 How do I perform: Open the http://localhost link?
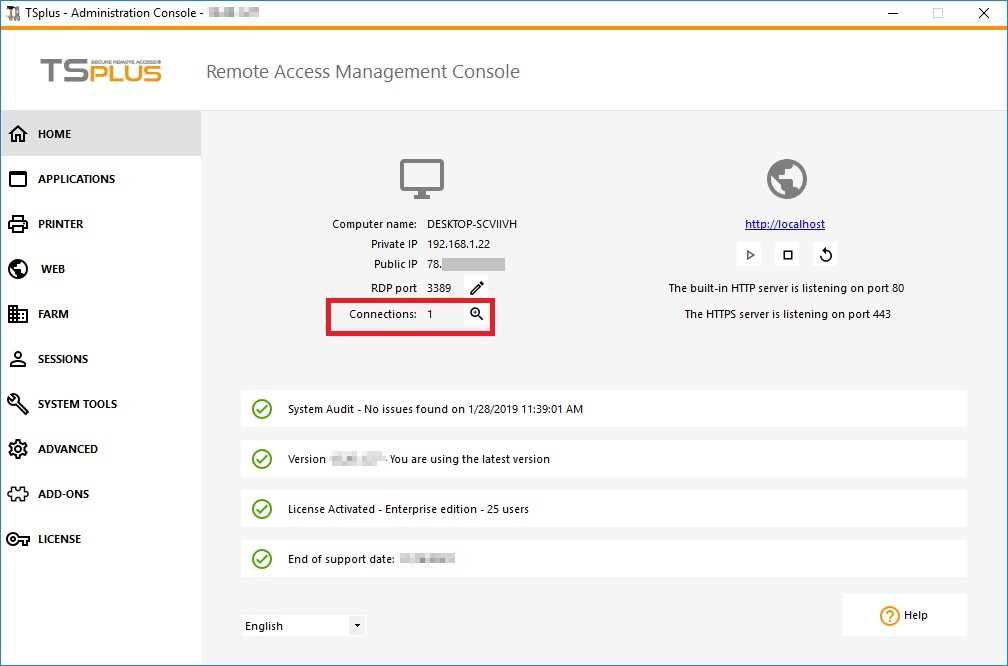[785, 224]
